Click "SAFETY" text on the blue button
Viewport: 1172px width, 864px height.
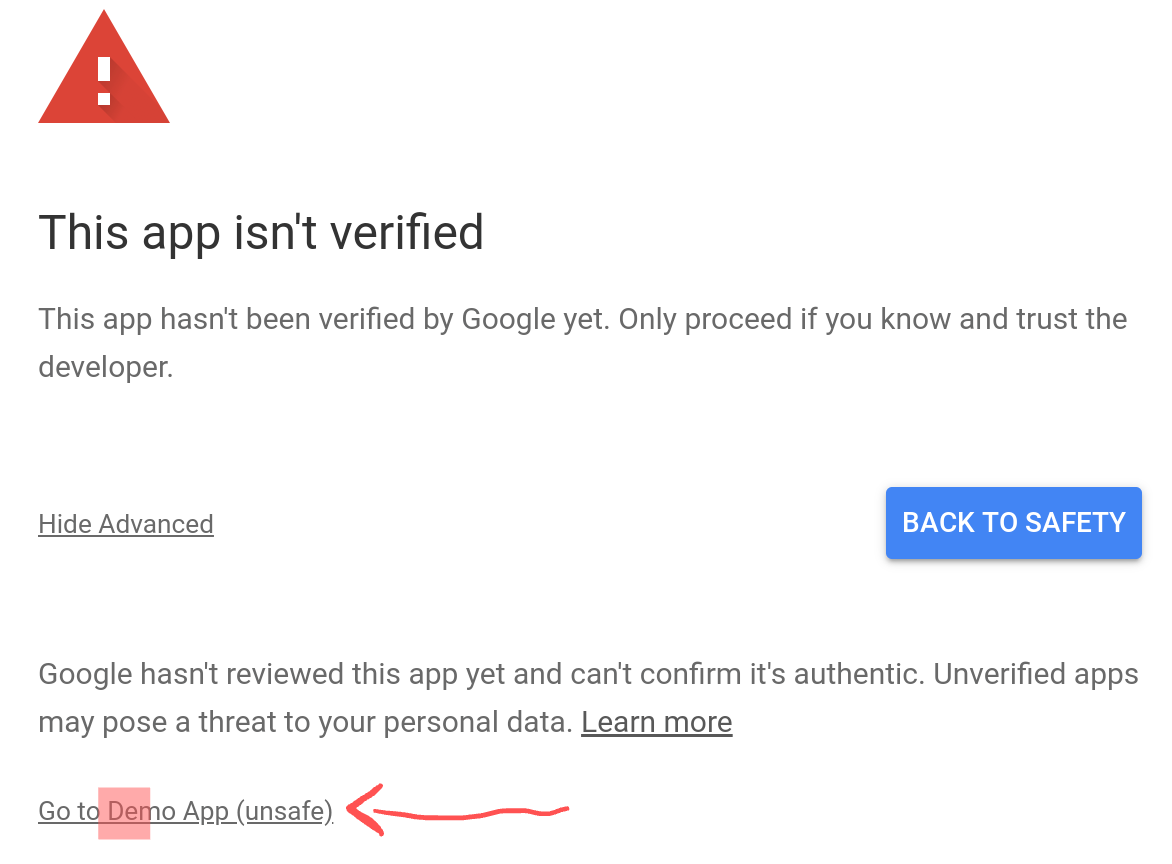pos(1075,522)
